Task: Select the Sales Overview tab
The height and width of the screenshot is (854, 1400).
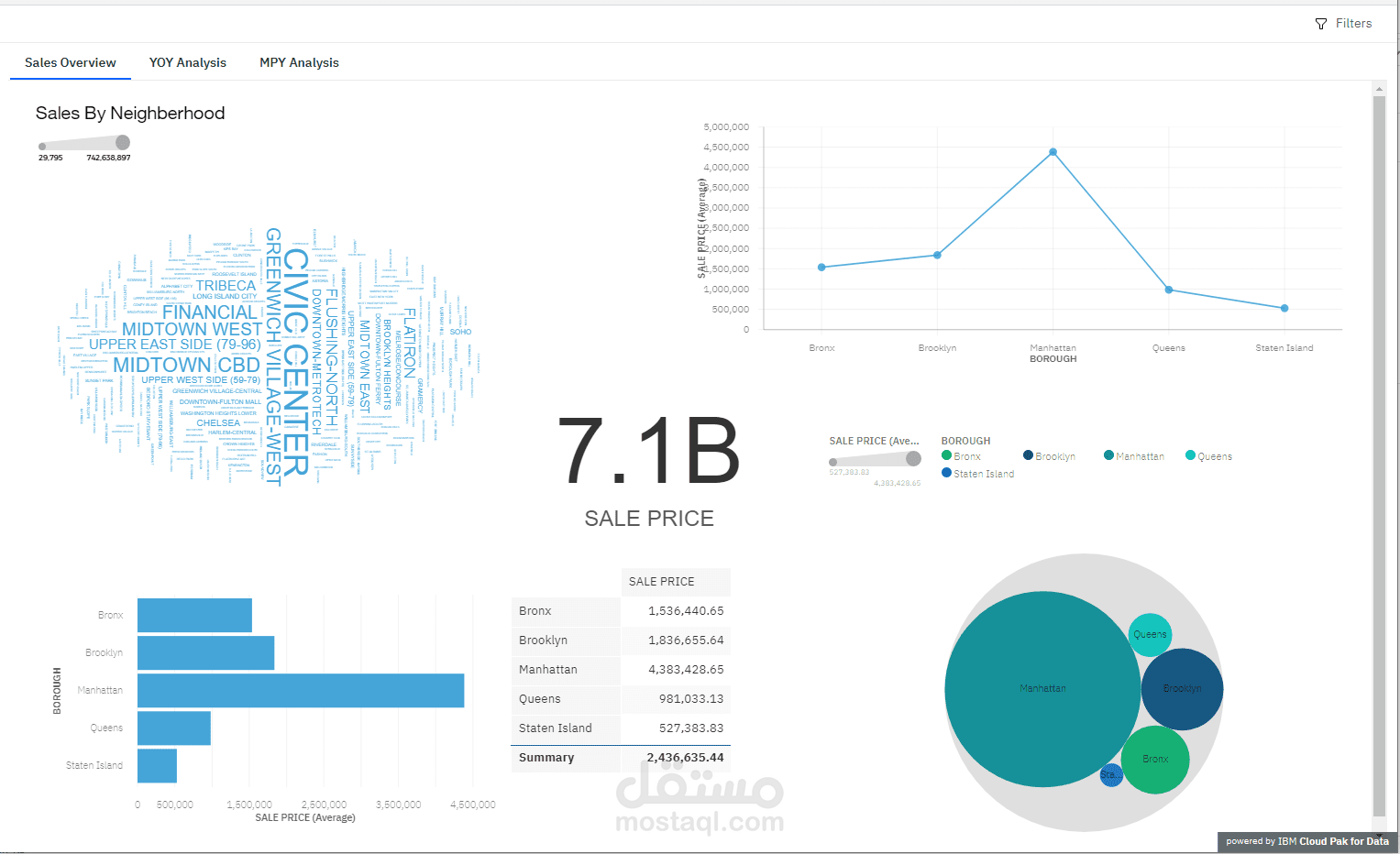Action: click(70, 62)
